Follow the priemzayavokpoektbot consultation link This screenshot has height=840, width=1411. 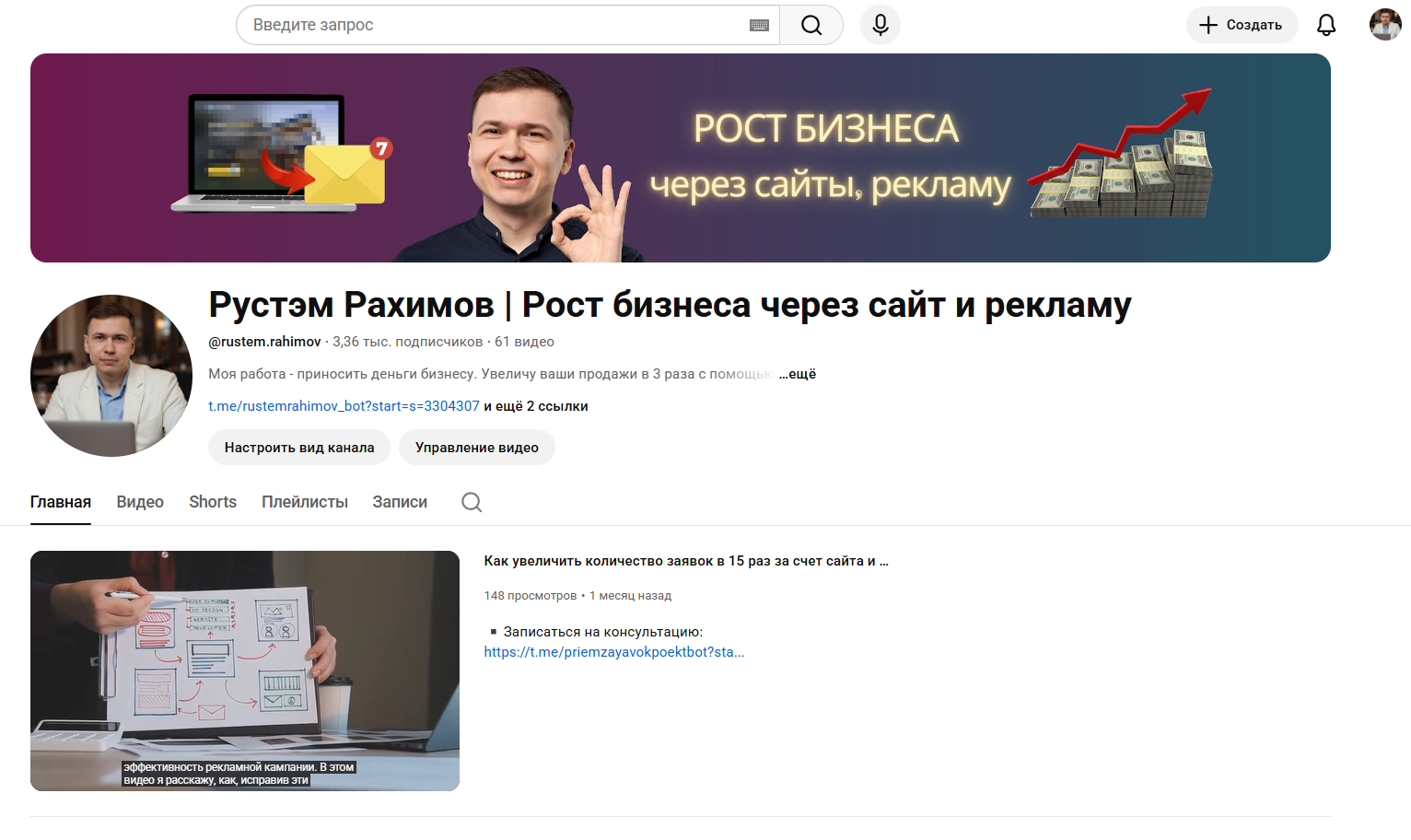[x=613, y=652]
